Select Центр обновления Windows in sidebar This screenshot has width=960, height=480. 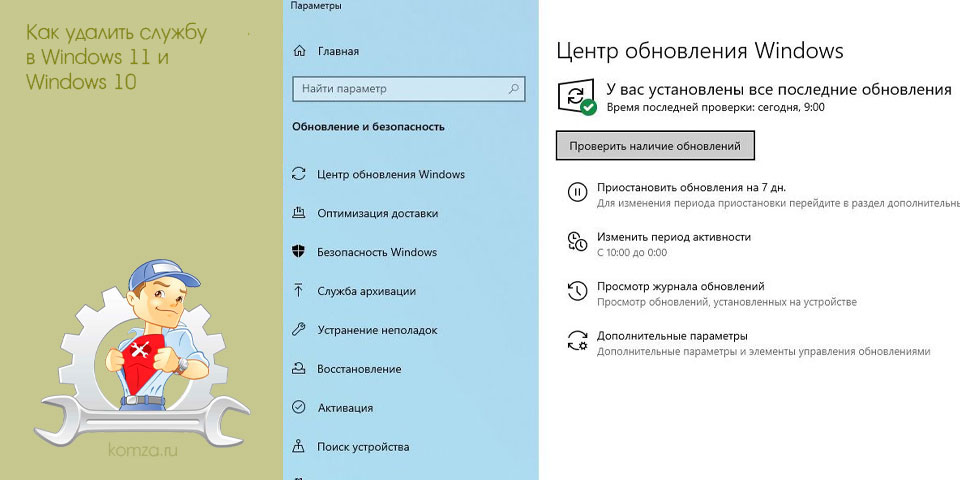coord(391,174)
